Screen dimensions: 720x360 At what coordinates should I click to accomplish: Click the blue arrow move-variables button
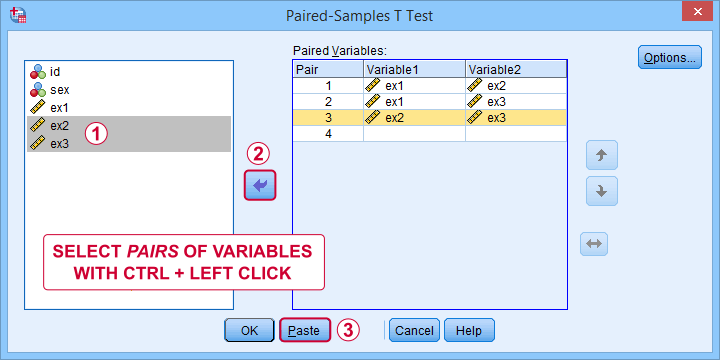(x=260, y=186)
